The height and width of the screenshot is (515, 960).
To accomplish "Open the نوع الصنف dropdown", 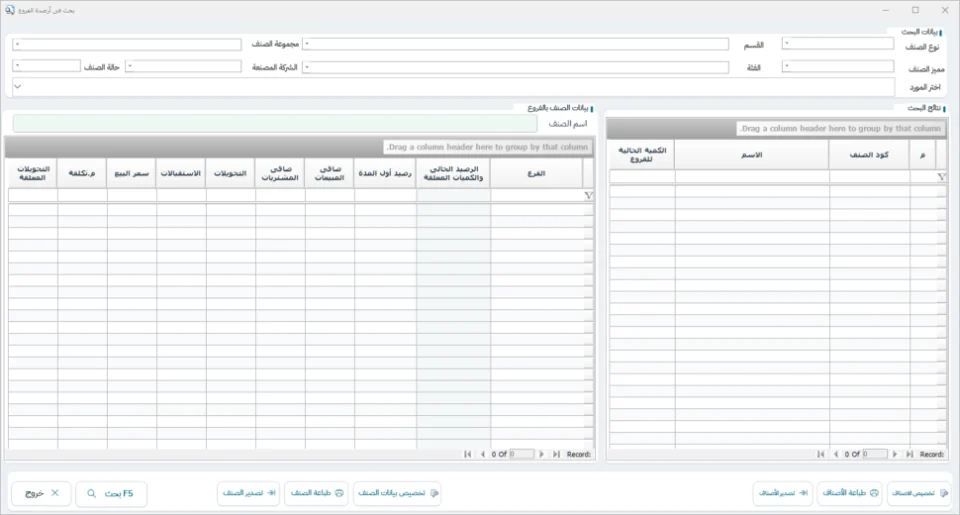I will point(838,43).
